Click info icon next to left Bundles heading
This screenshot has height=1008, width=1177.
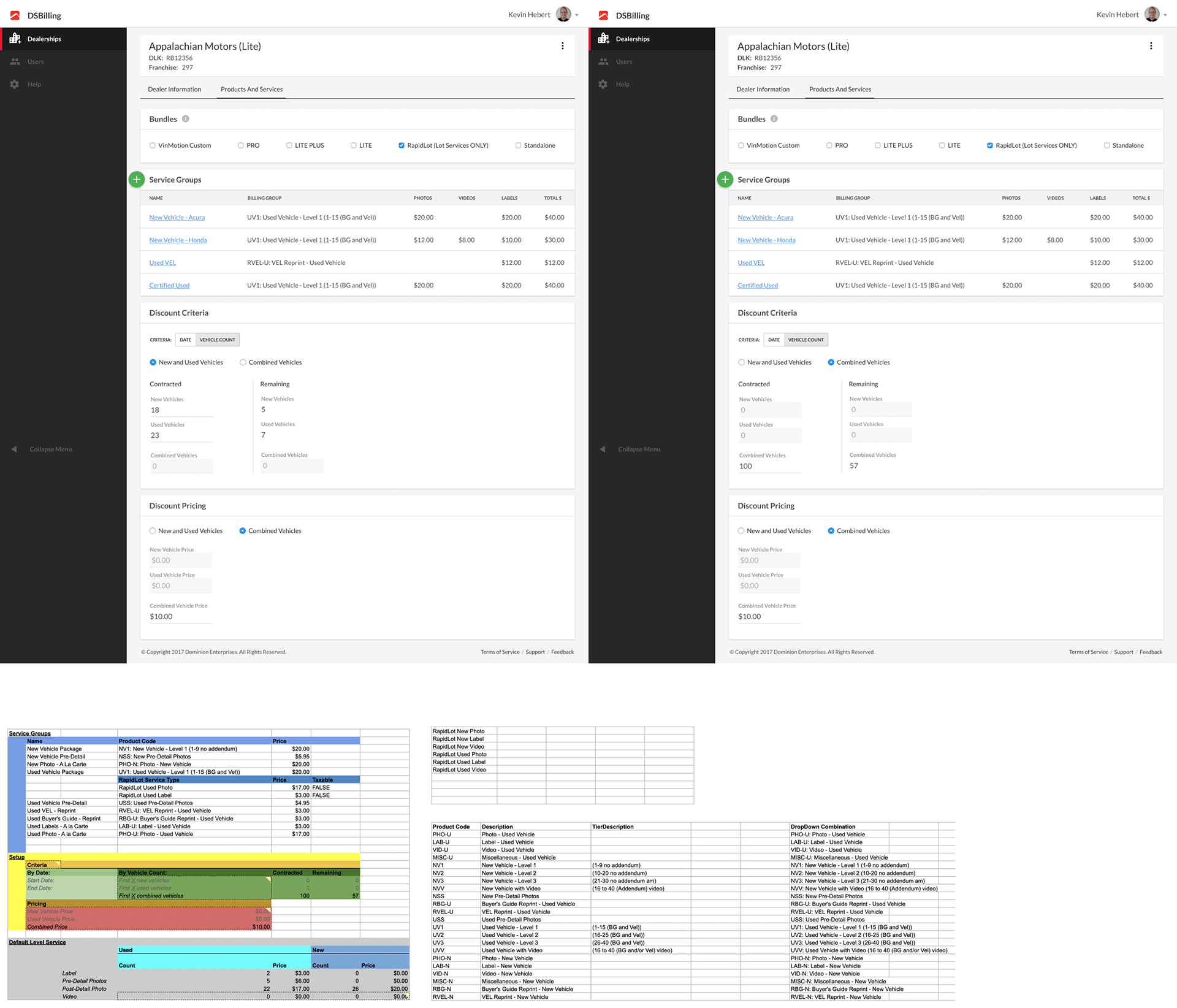[x=186, y=119]
